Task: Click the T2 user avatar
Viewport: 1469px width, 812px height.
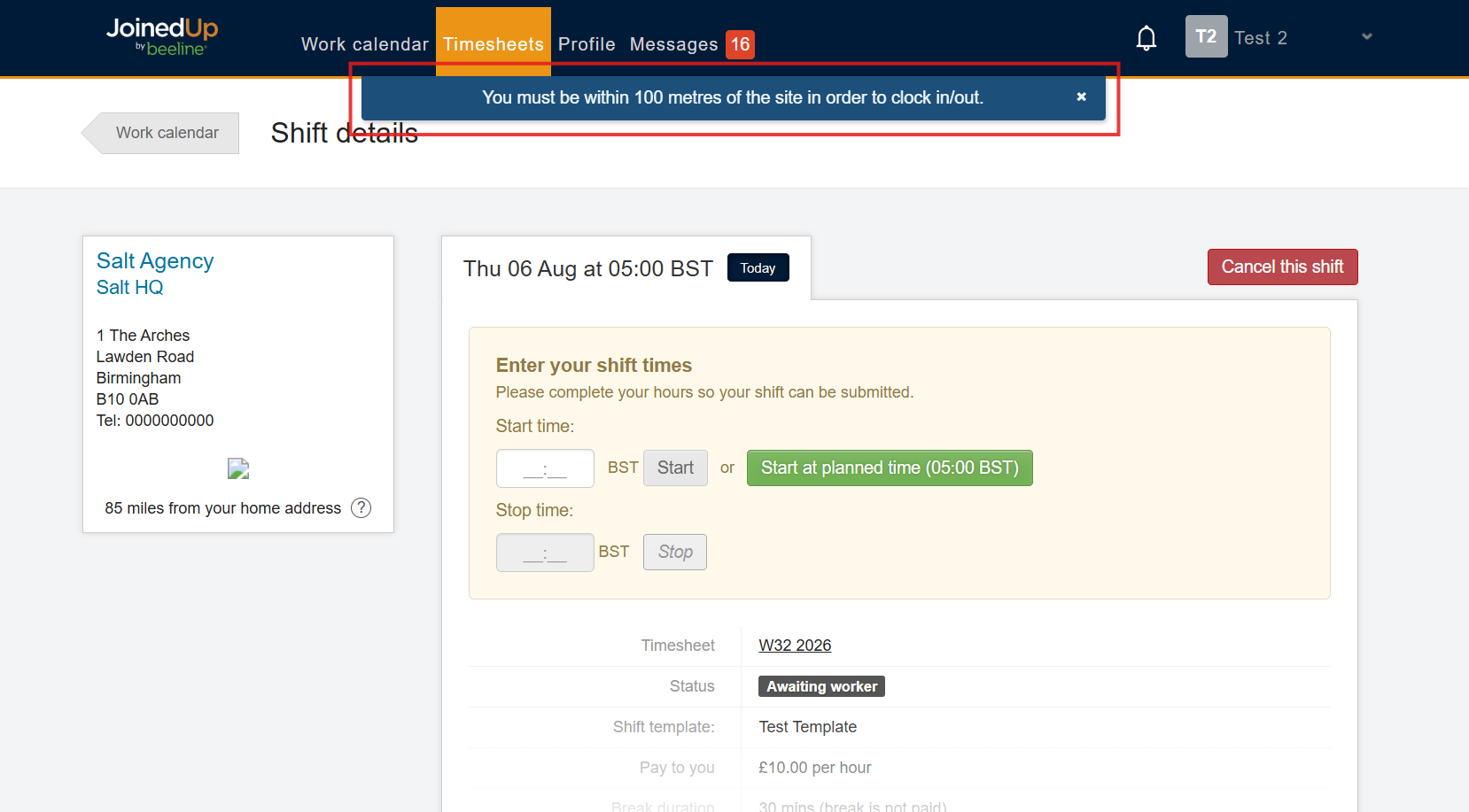Action: (x=1206, y=36)
